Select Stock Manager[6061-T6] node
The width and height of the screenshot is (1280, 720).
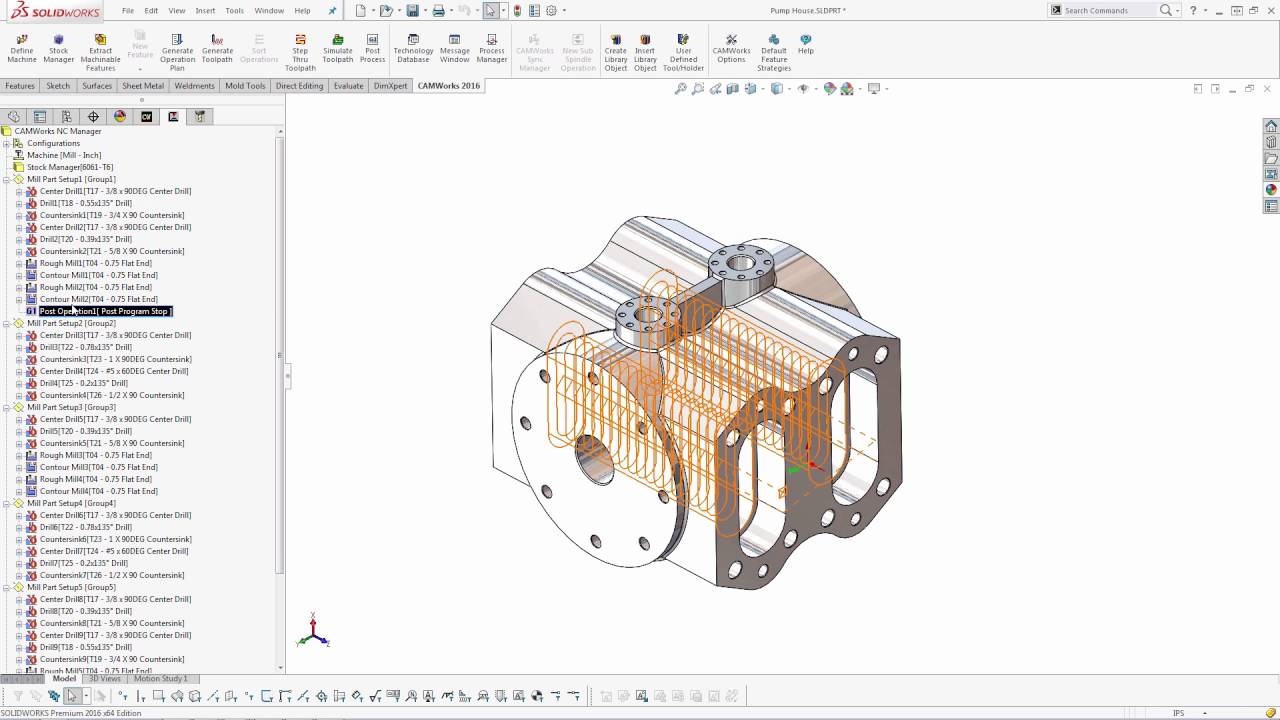coord(70,167)
